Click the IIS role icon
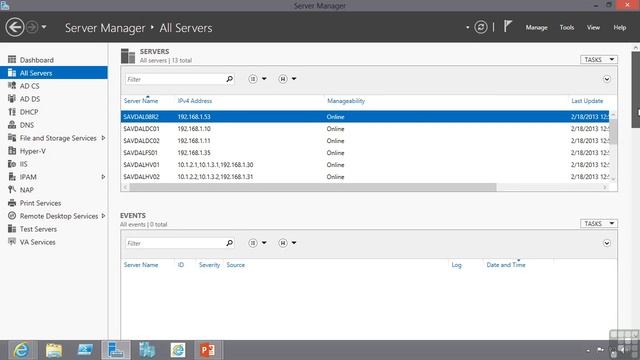This screenshot has height=360, width=640. point(12,164)
